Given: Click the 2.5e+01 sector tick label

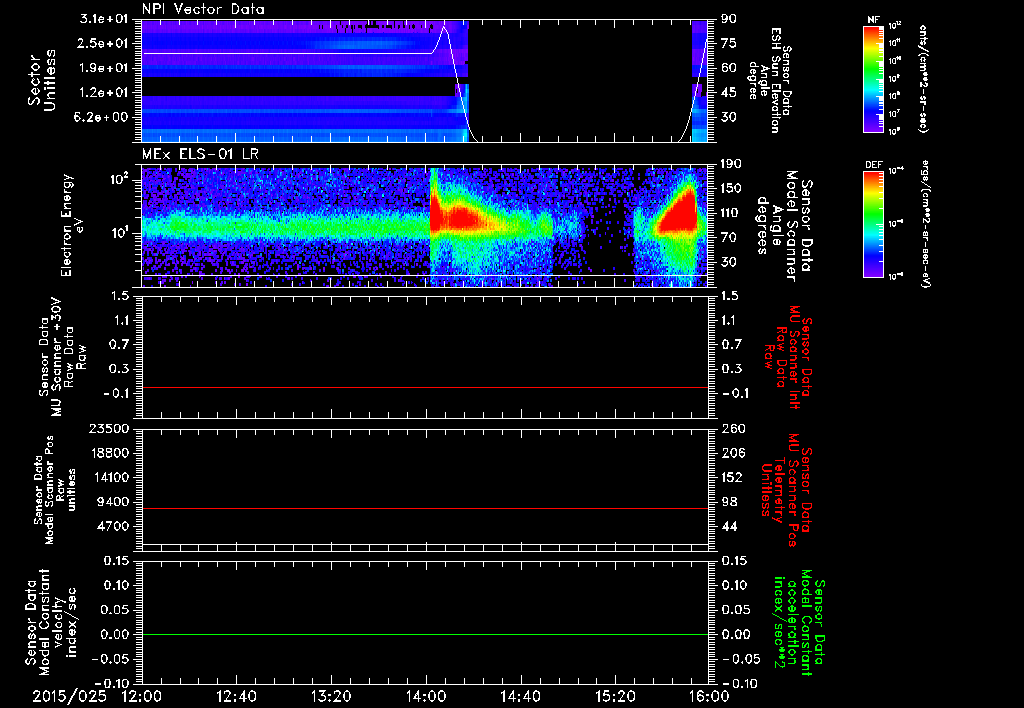Looking at the screenshot, I should click(104, 43).
